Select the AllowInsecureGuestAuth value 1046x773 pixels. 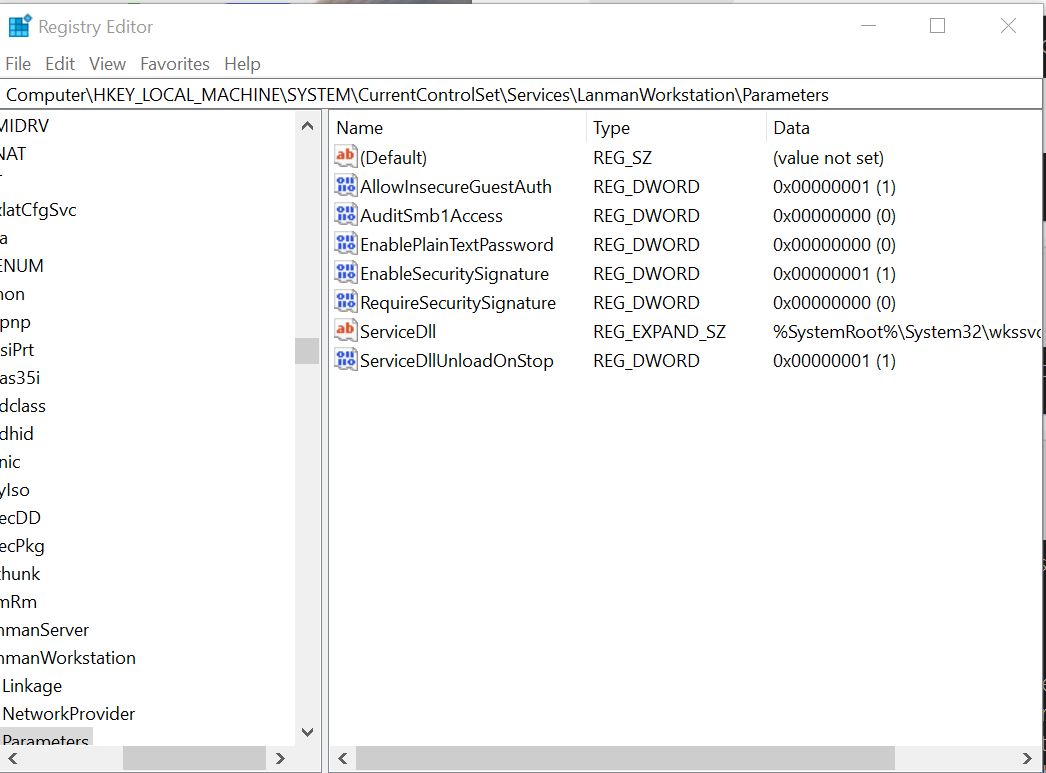tap(456, 187)
